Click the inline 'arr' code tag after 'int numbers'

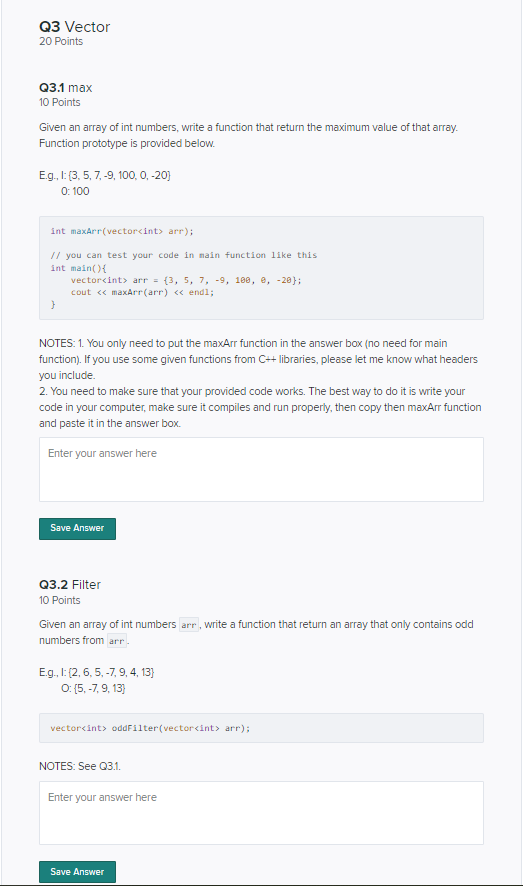(189, 625)
